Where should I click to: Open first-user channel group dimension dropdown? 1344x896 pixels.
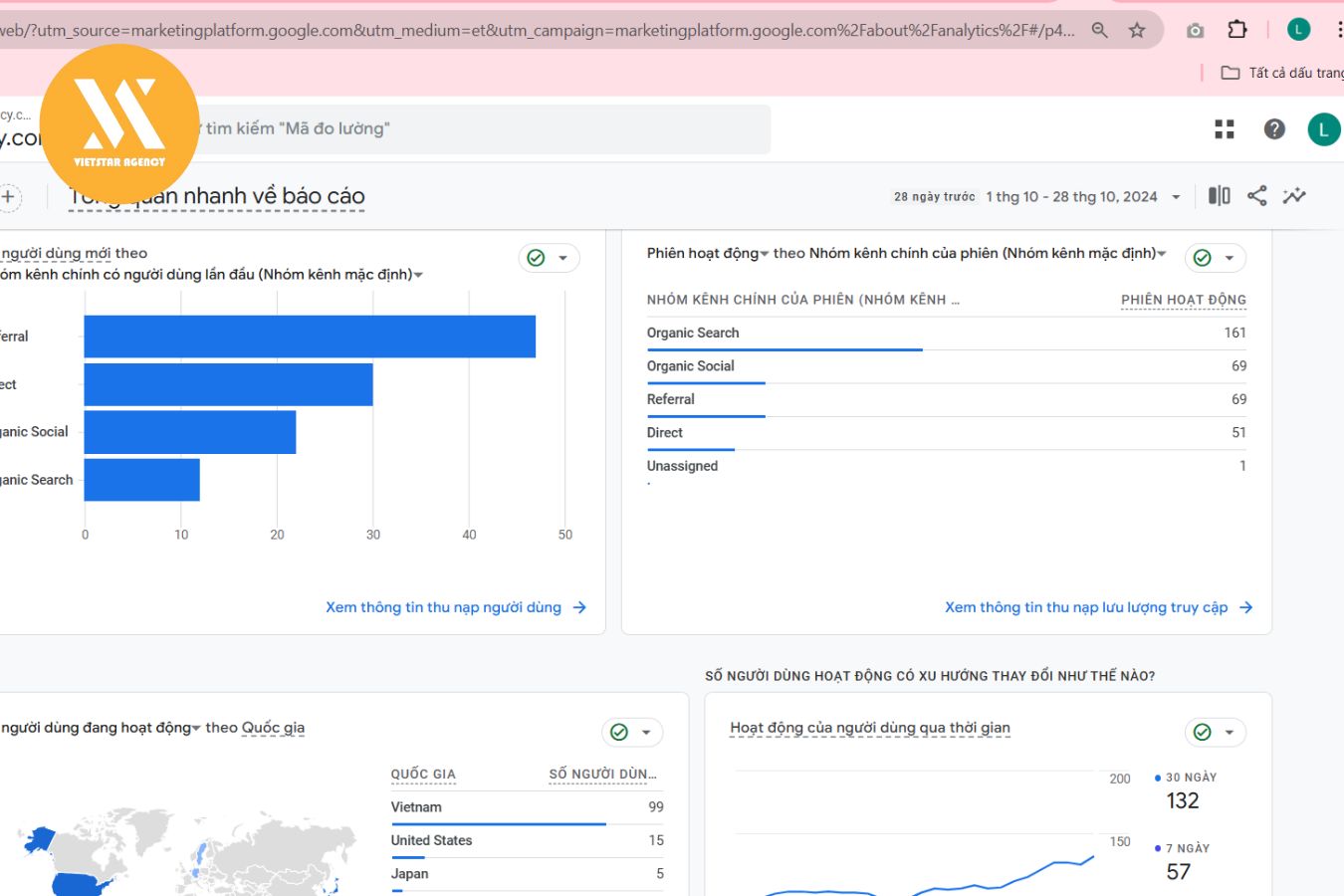[x=211, y=274]
